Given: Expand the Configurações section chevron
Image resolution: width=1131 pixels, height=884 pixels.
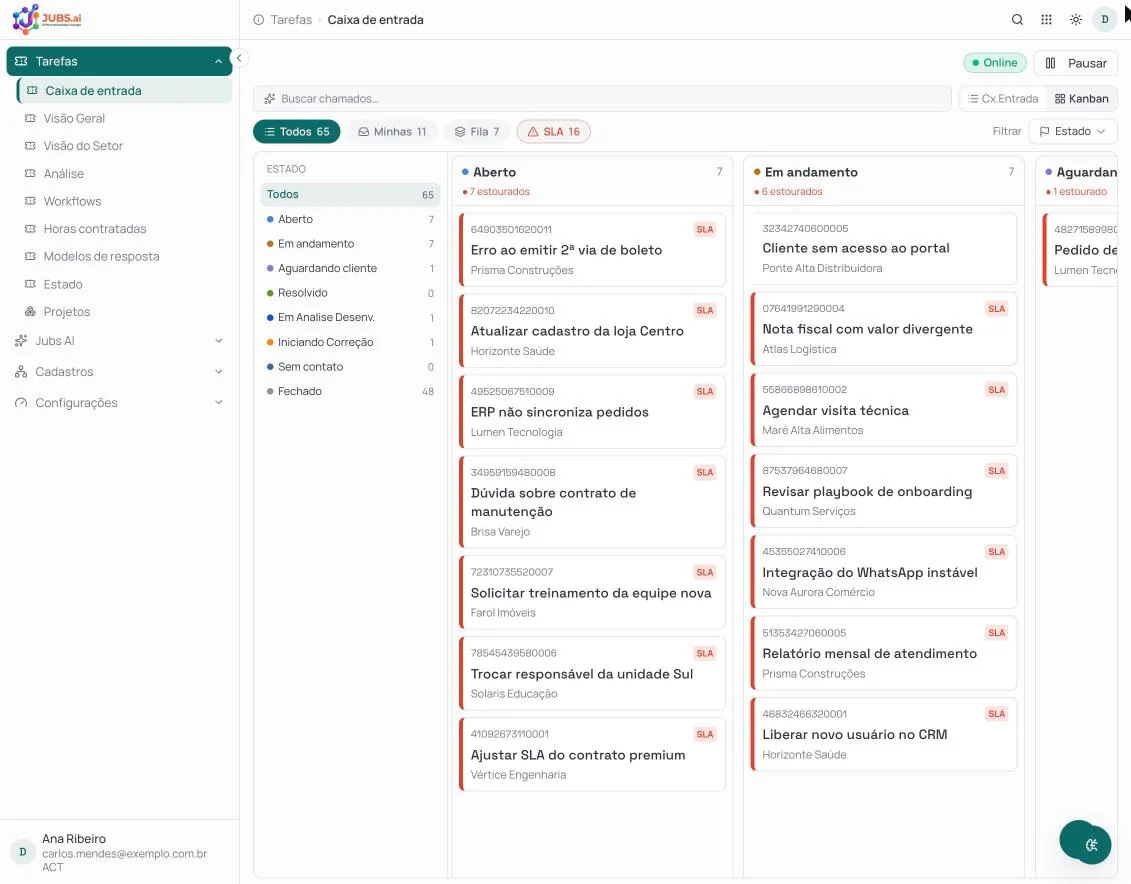Looking at the screenshot, I should tap(219, 402).
